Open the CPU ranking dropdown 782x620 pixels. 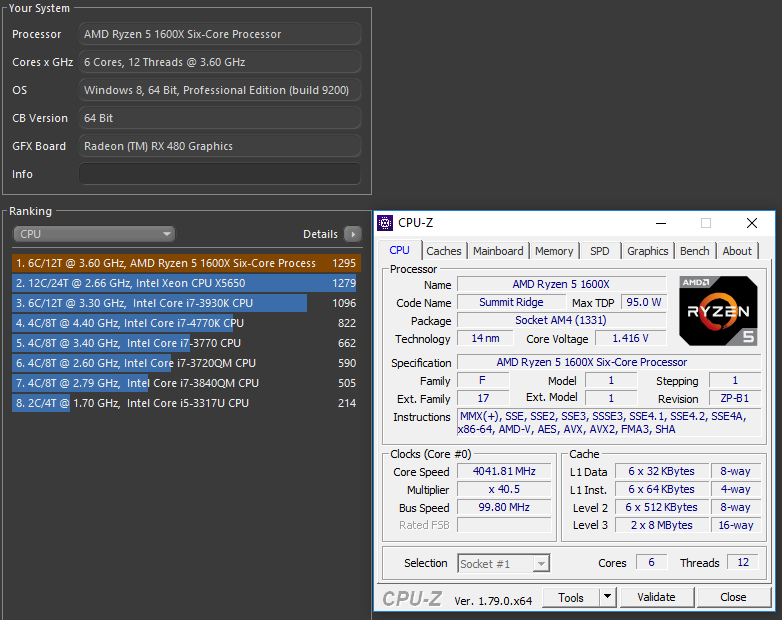click(x=94, y=234)
